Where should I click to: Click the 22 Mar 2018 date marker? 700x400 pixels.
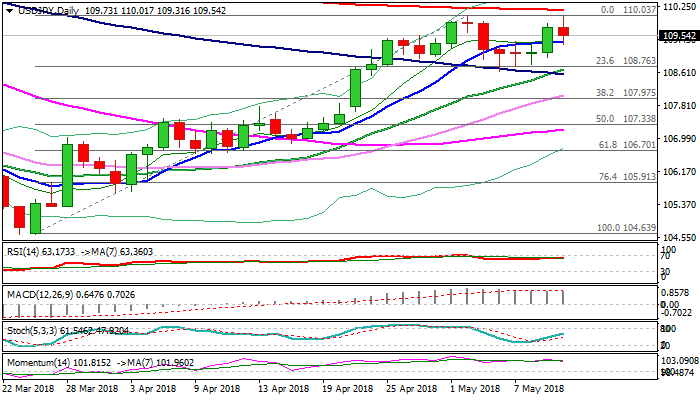pyautogui.click(x=30, y=389)
